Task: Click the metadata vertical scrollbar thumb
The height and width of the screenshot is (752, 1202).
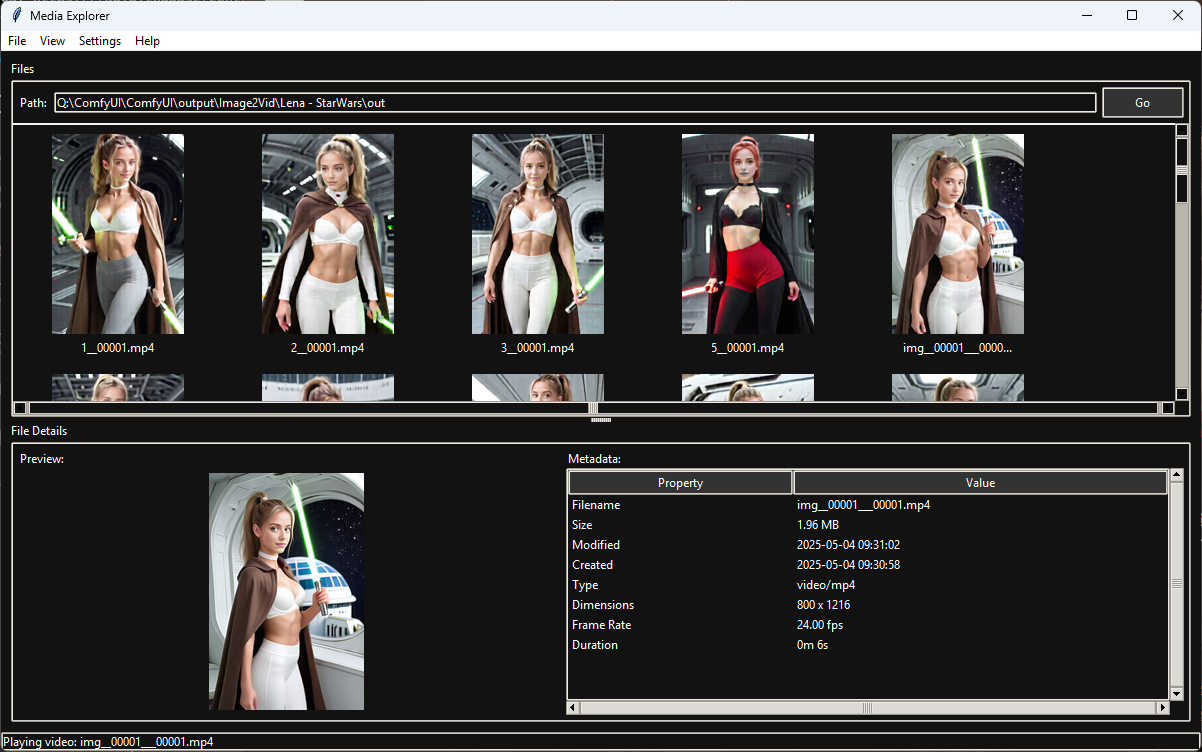Action: 1176,585
